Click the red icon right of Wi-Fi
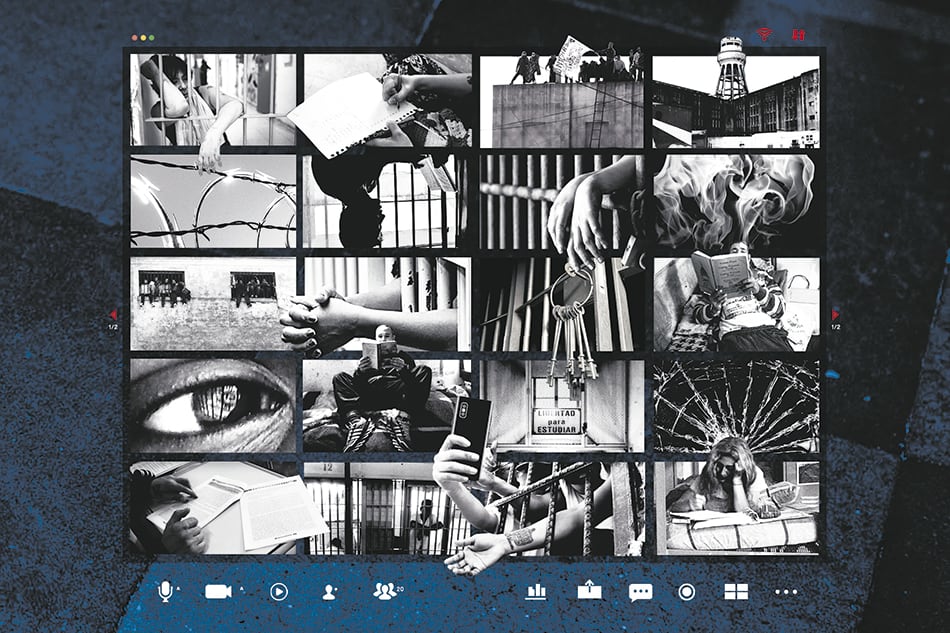 798,35
